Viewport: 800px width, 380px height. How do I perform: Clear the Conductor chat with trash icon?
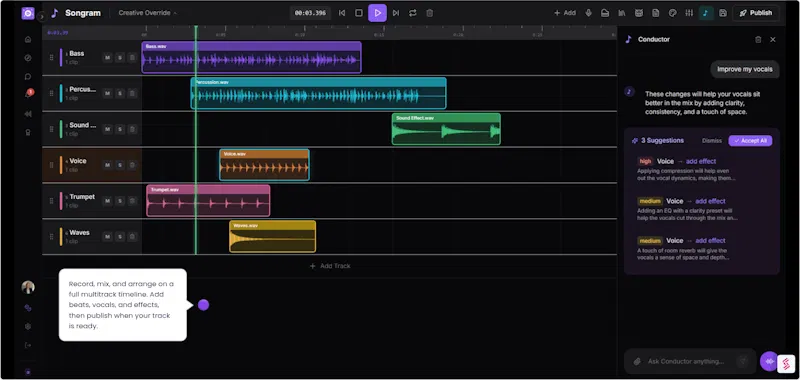click(758, 39)
